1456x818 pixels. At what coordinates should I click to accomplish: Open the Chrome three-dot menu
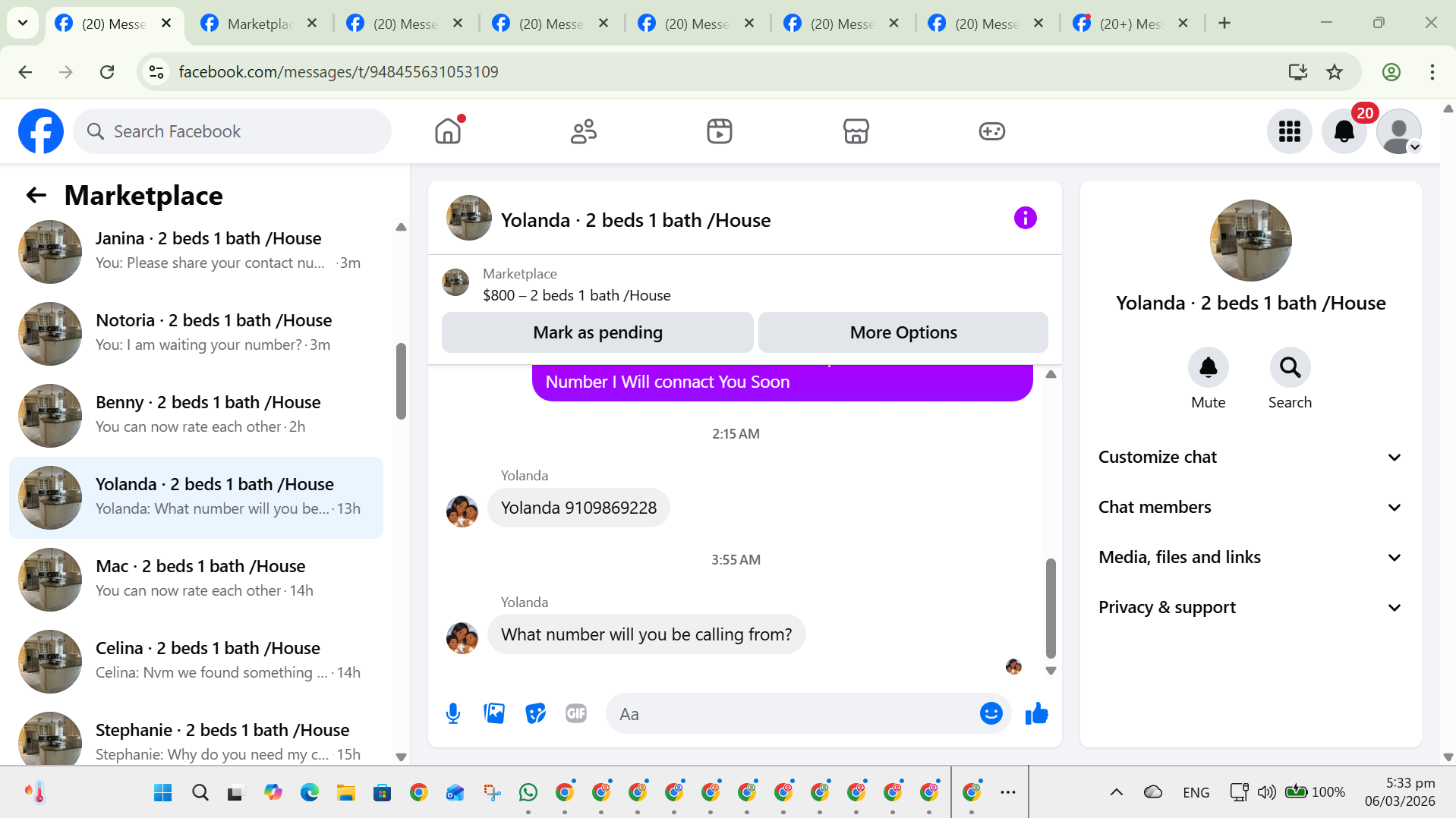(x=1432, y=72)
